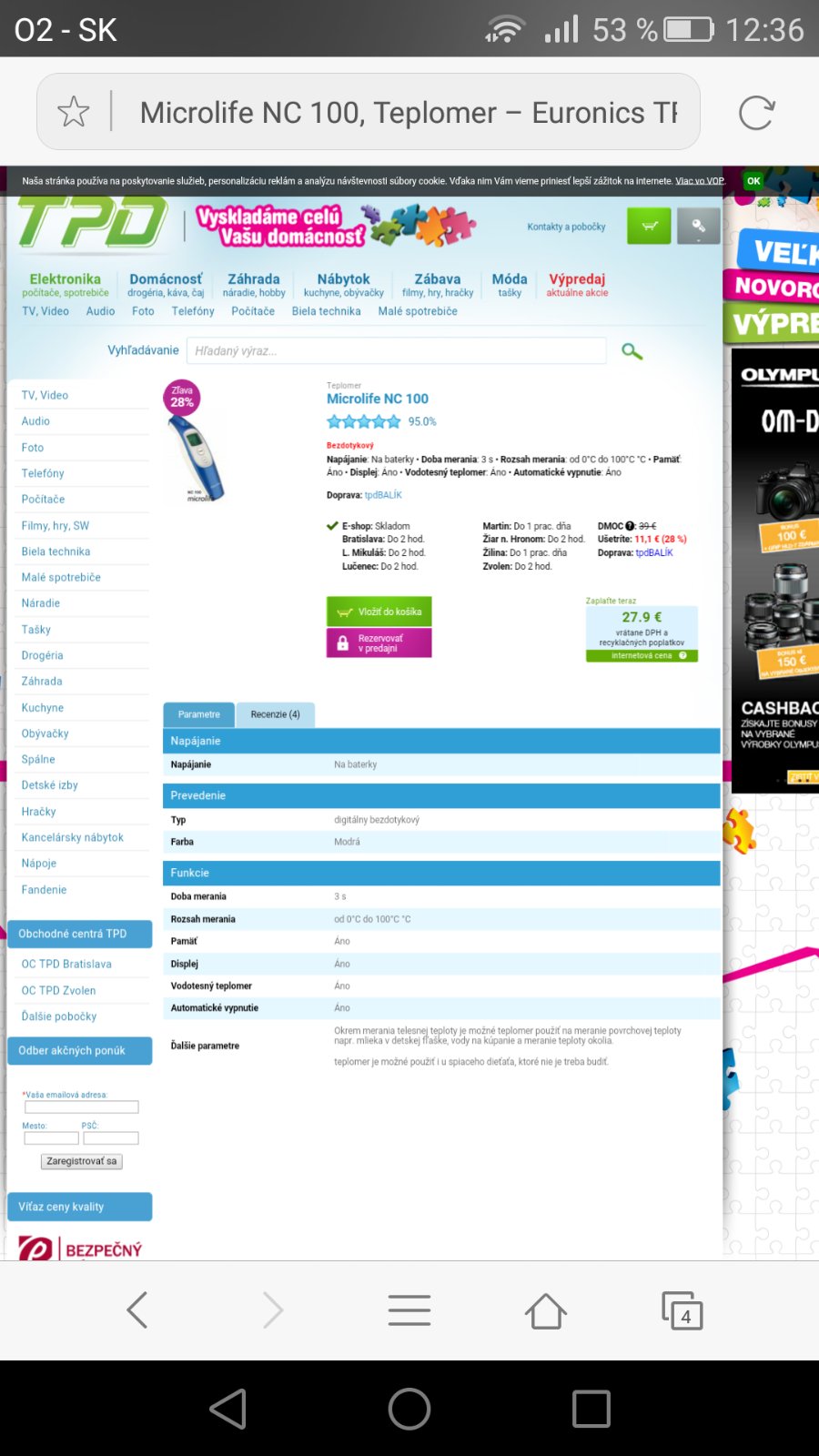Click the Zaregistrovať sa button

click(x=82, y=1161)
